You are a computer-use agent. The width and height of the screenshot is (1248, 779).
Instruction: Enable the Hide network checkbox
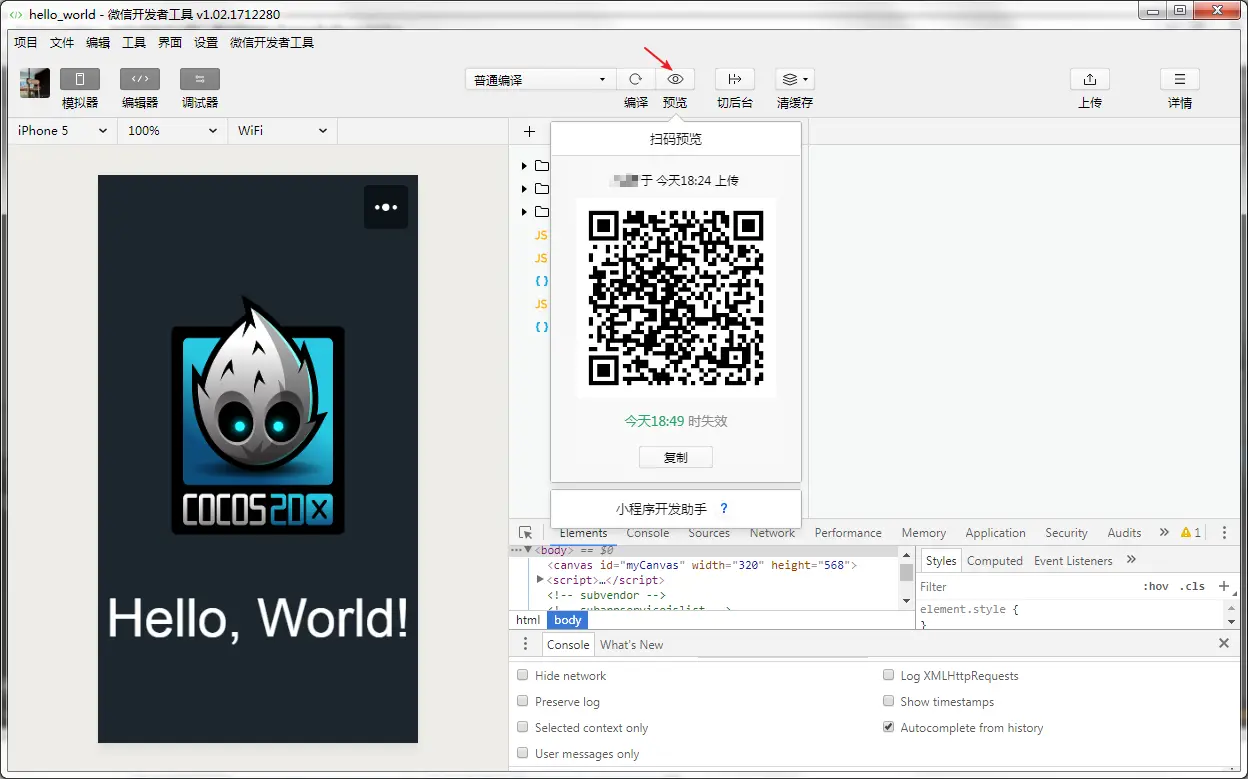pyautogui.click(x=523, y=675)
